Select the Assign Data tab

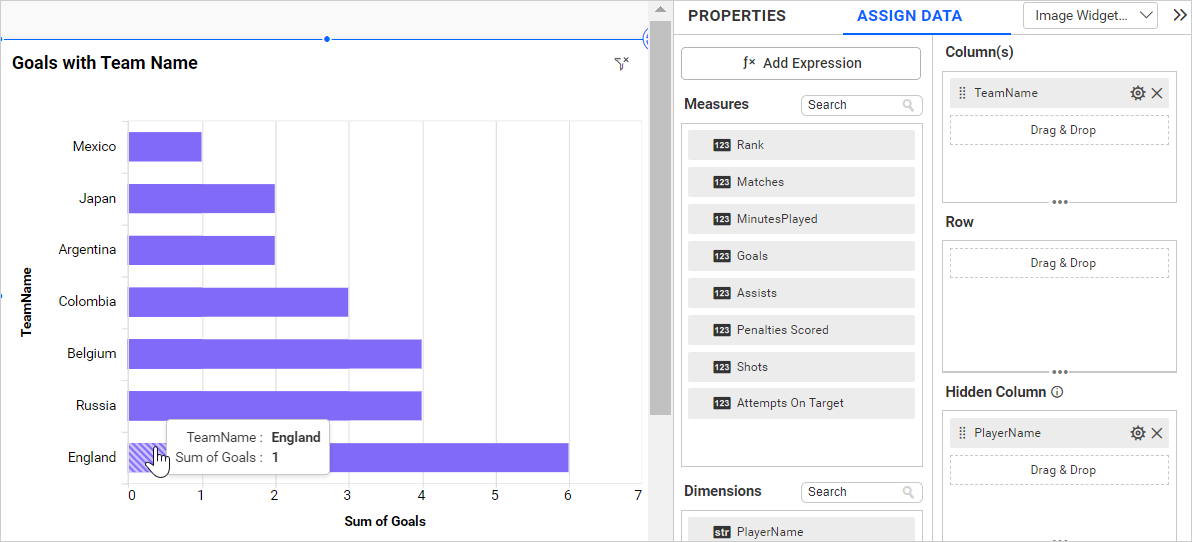(909, 16)
